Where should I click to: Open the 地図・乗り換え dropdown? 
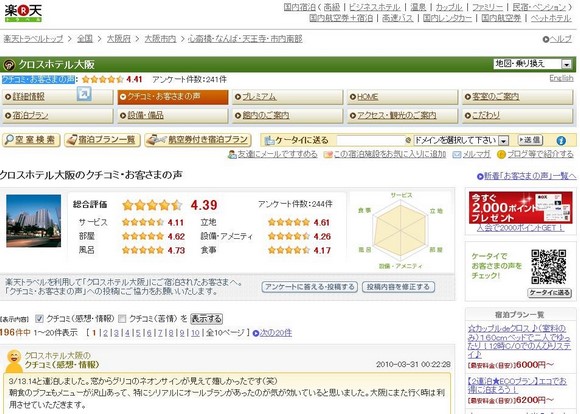533,64
